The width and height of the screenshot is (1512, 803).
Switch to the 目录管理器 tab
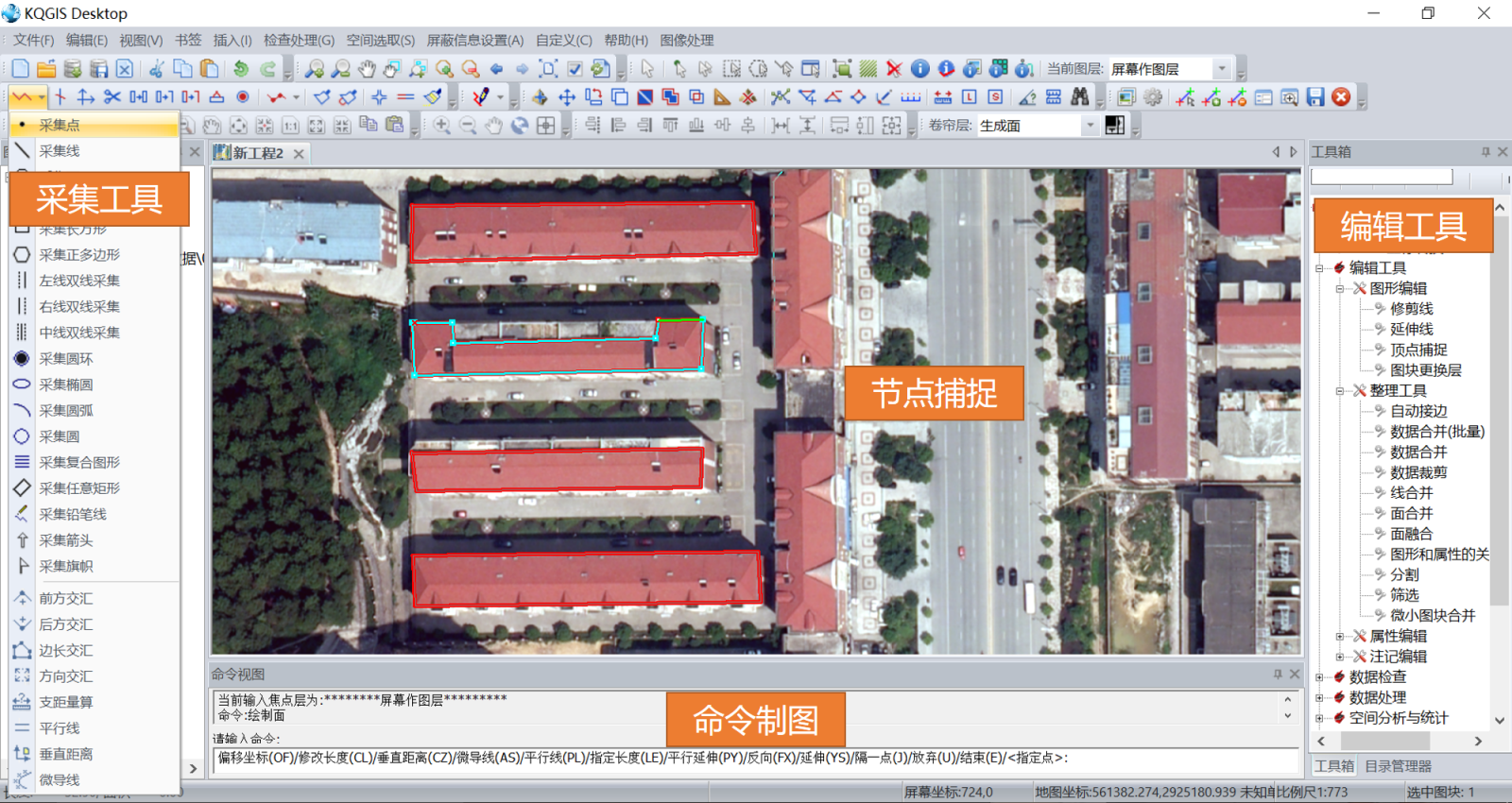coord(1398,766)
